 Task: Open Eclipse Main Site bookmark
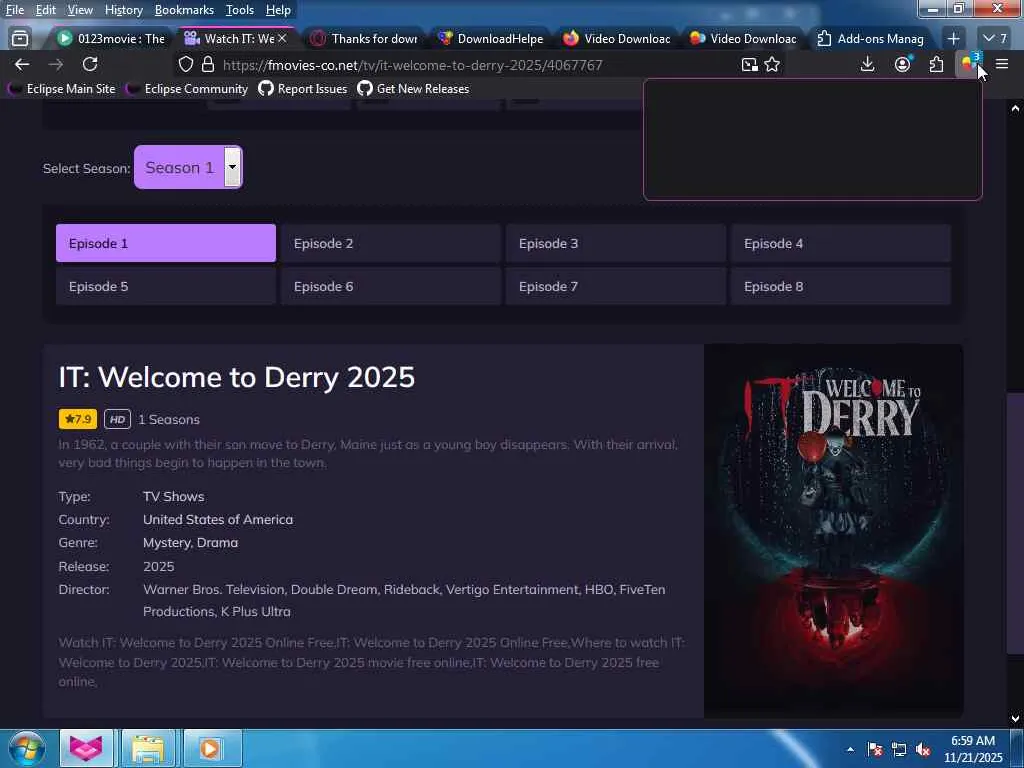pos(62,88)
